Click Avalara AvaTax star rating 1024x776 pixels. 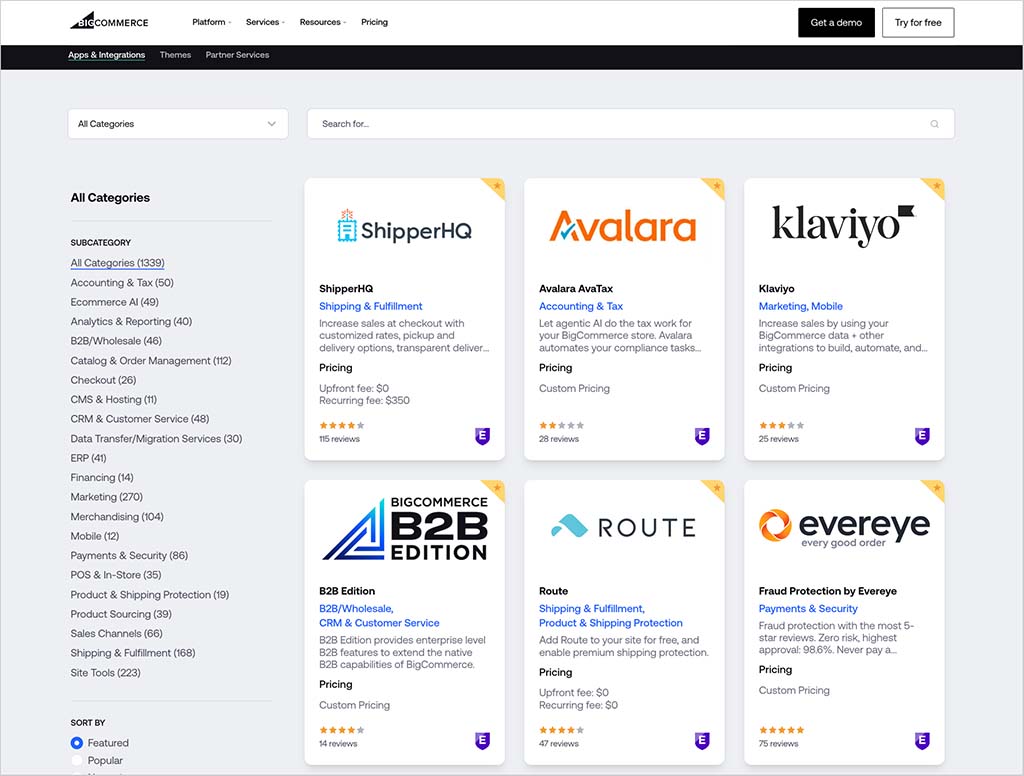tap(562, 425)
